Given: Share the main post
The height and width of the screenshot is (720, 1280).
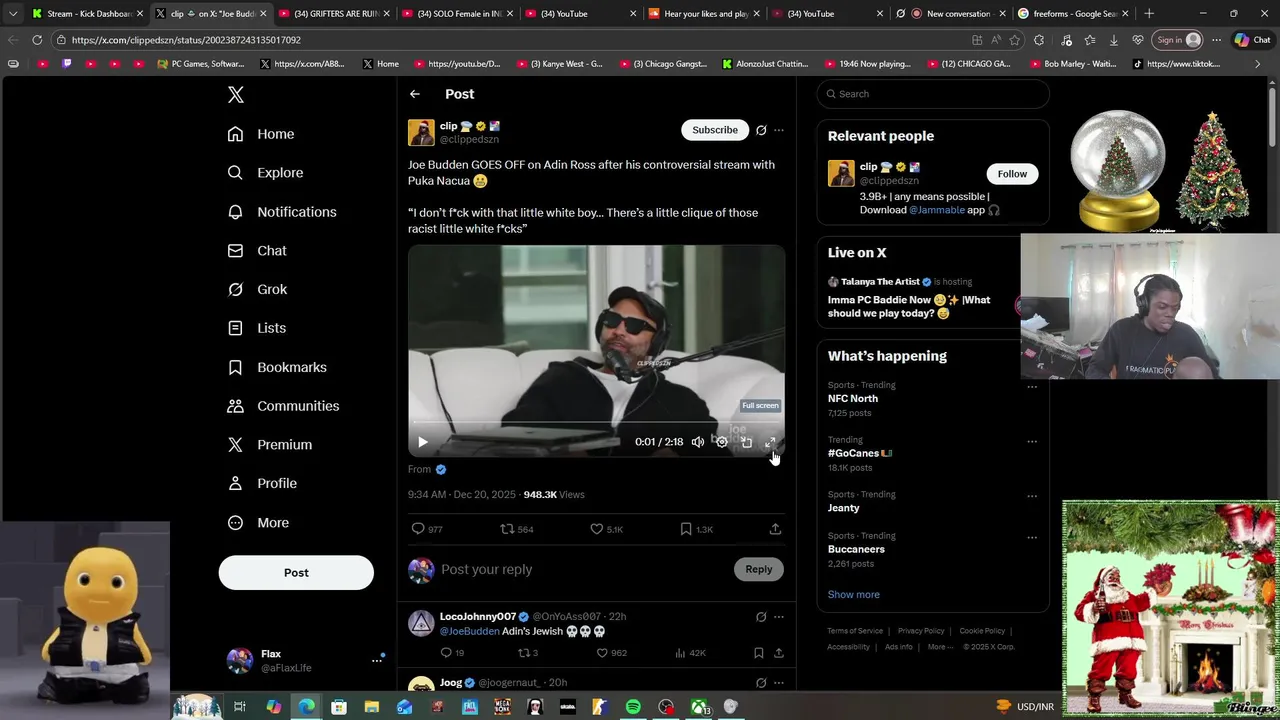Looking at the screenshot, I should coord(775,529).
